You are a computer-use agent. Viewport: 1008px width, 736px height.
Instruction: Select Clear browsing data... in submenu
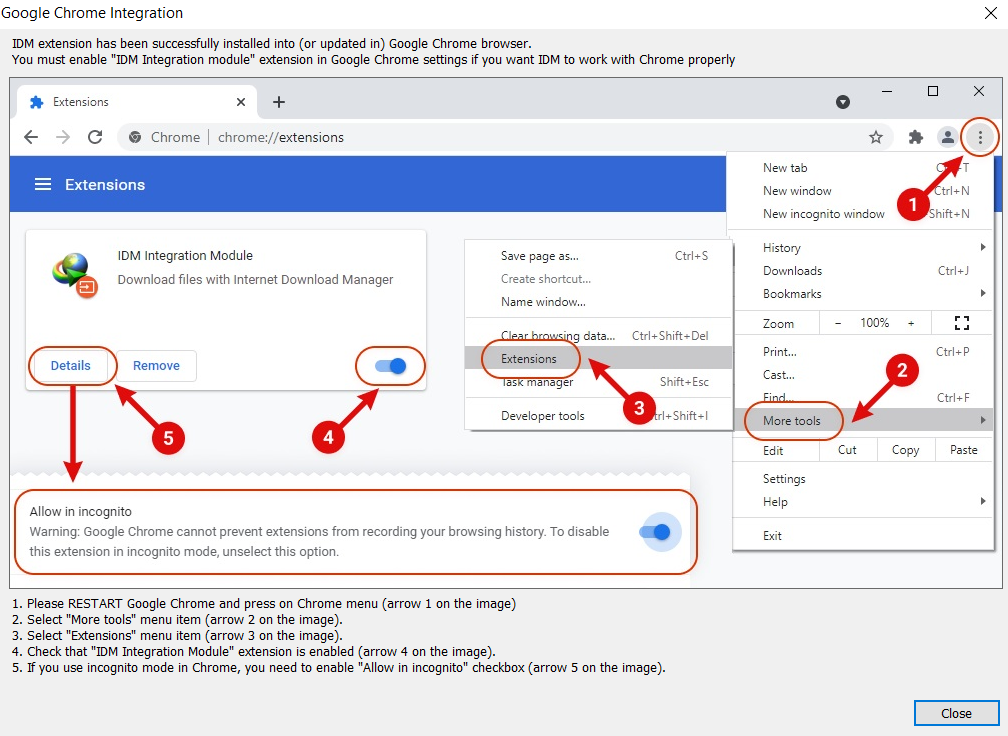point(598,336)
